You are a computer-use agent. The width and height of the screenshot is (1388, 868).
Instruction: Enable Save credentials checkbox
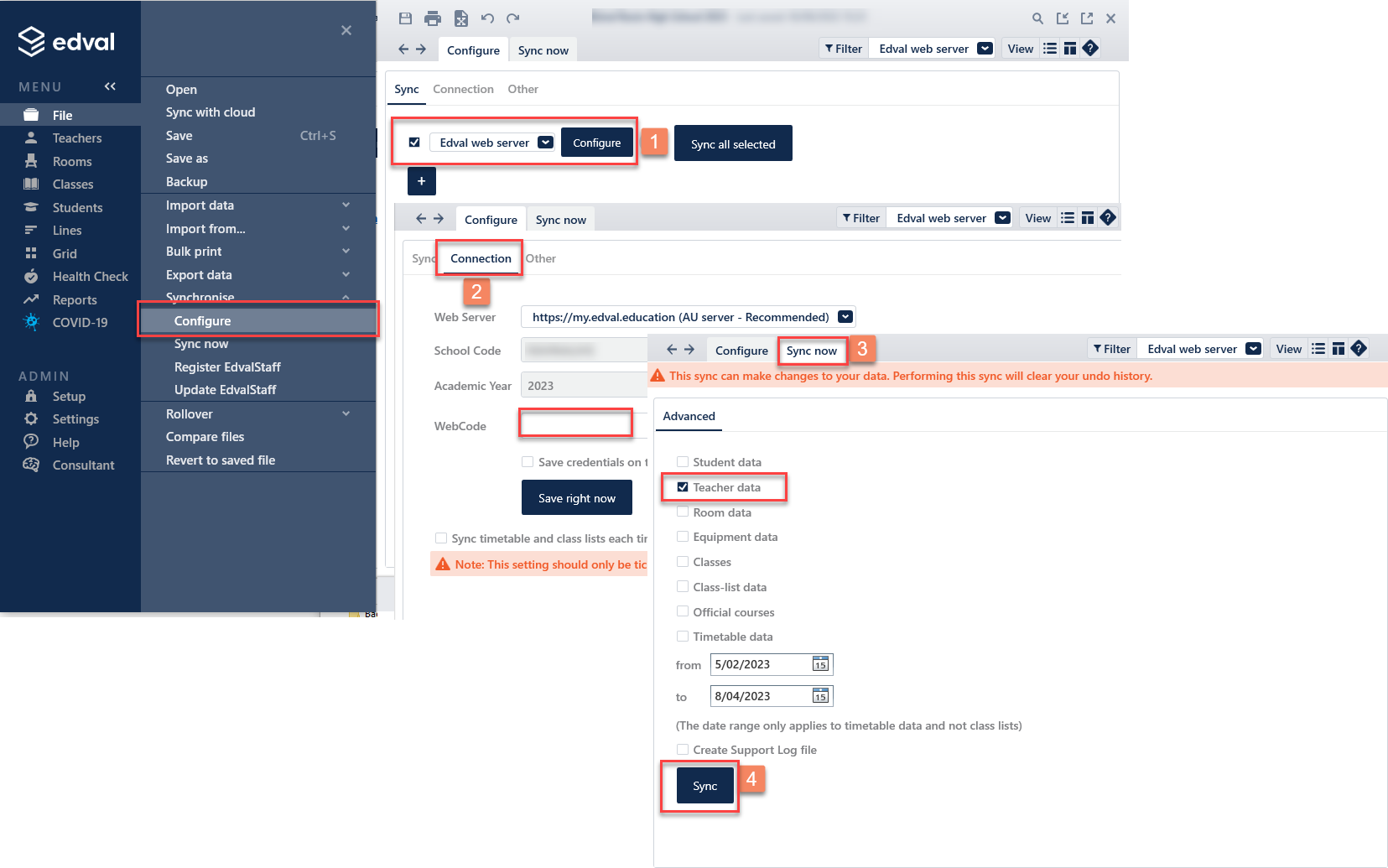click(528, 462)
